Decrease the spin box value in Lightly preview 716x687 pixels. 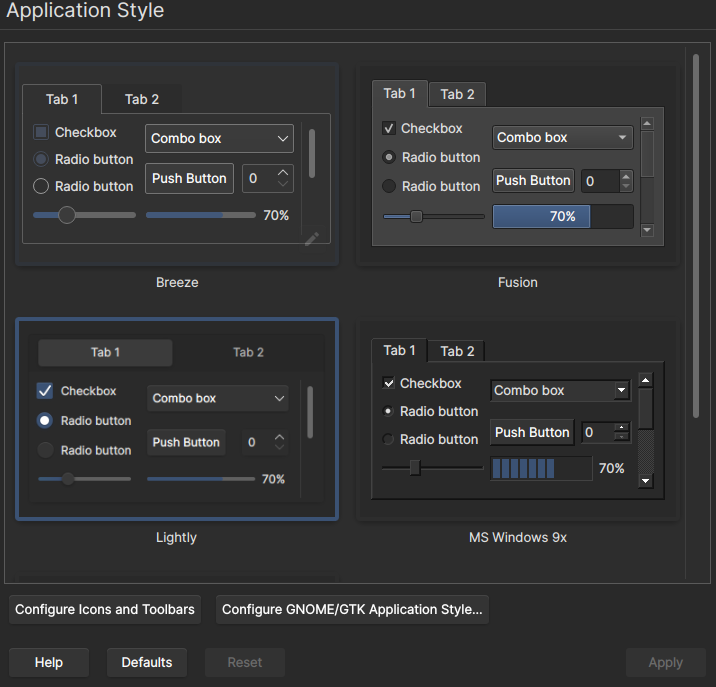pos(279,447)
